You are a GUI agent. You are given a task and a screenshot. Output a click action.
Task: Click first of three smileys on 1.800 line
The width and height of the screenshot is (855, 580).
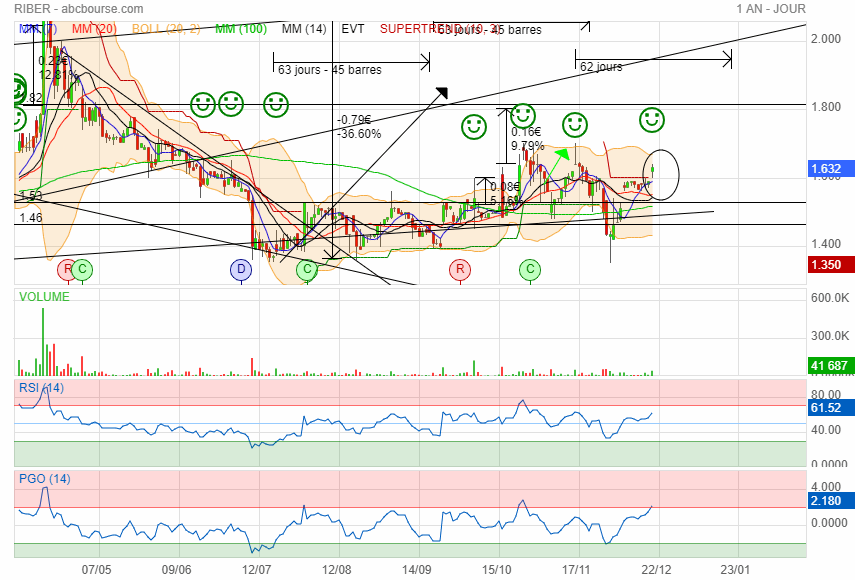pyautogui.click(x=203, y=104)
